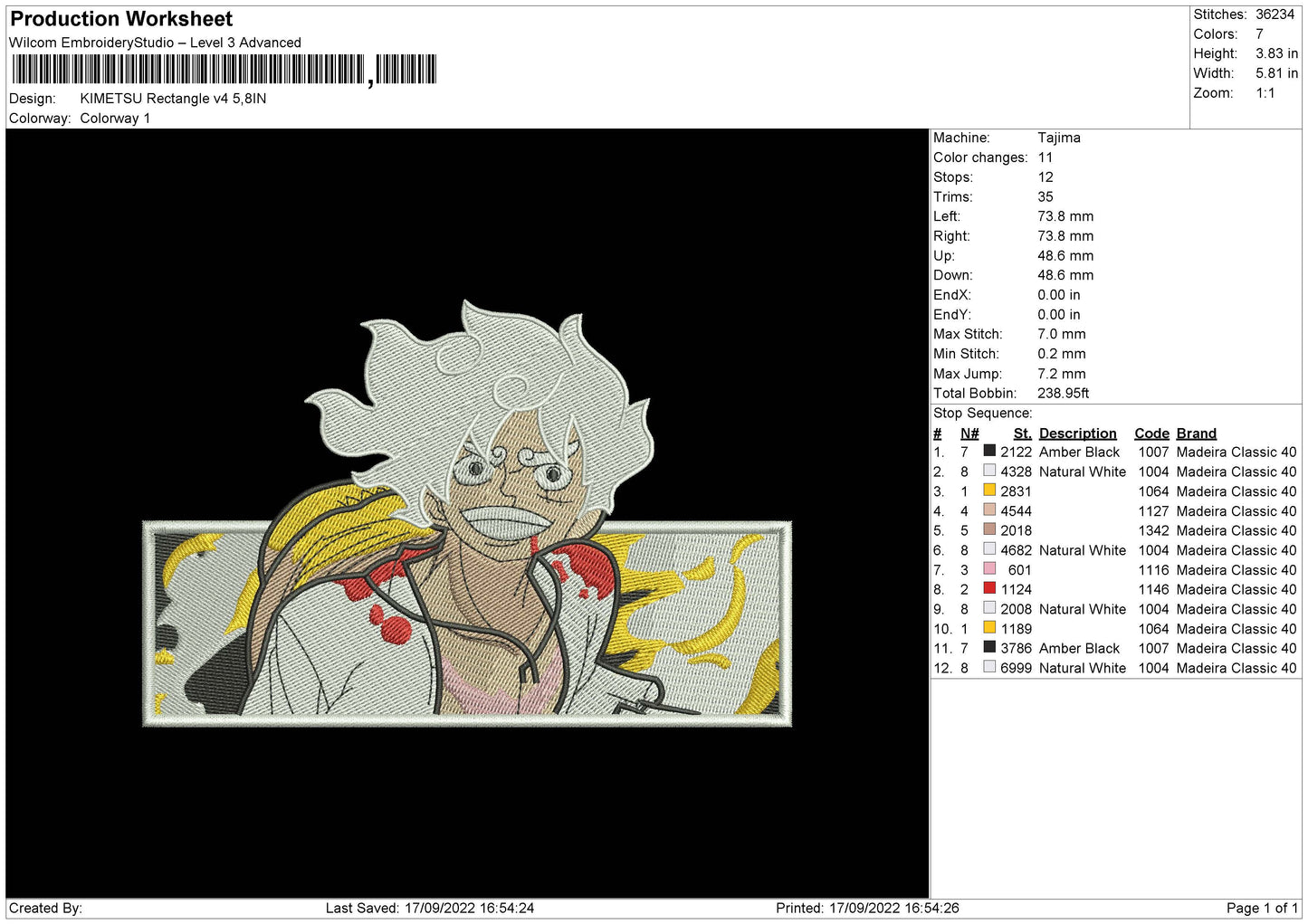Click the Machine value Tajima
The height and width of the screenshot is (924, 1308).
[x=1058, y=138]
